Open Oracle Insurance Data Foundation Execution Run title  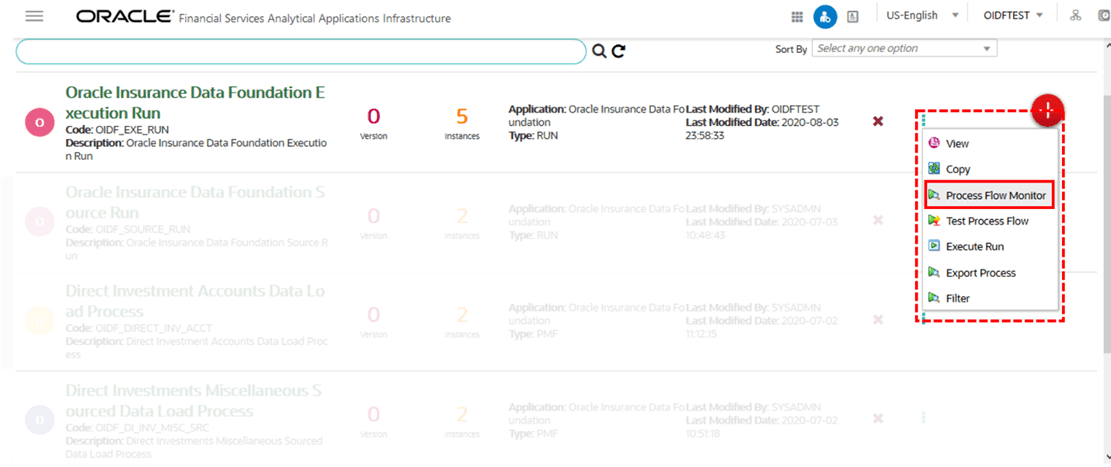tap(195, 103)
